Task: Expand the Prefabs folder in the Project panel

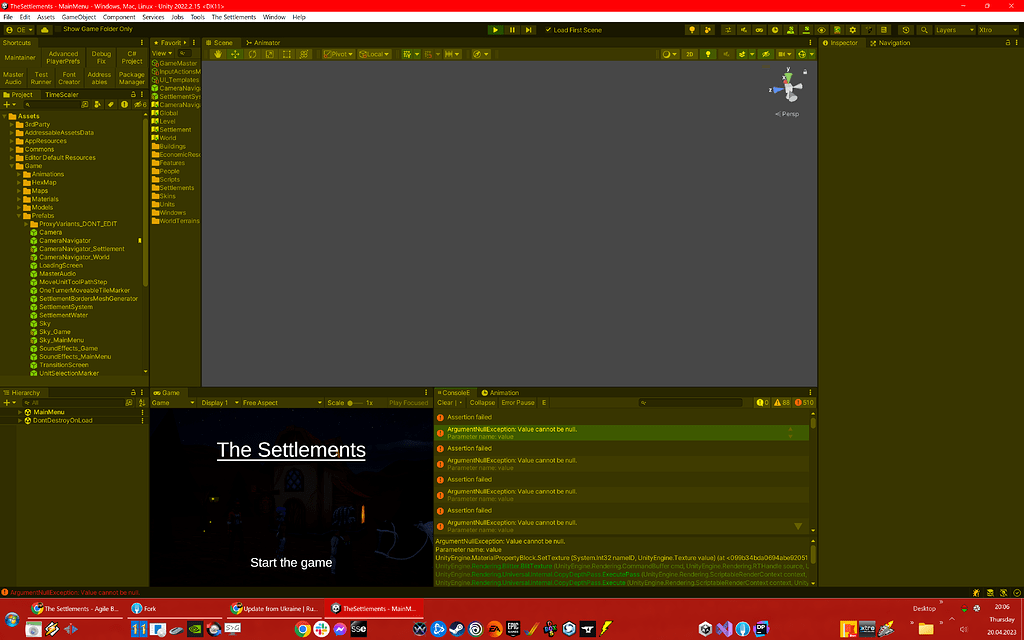Action: (20, 215)
